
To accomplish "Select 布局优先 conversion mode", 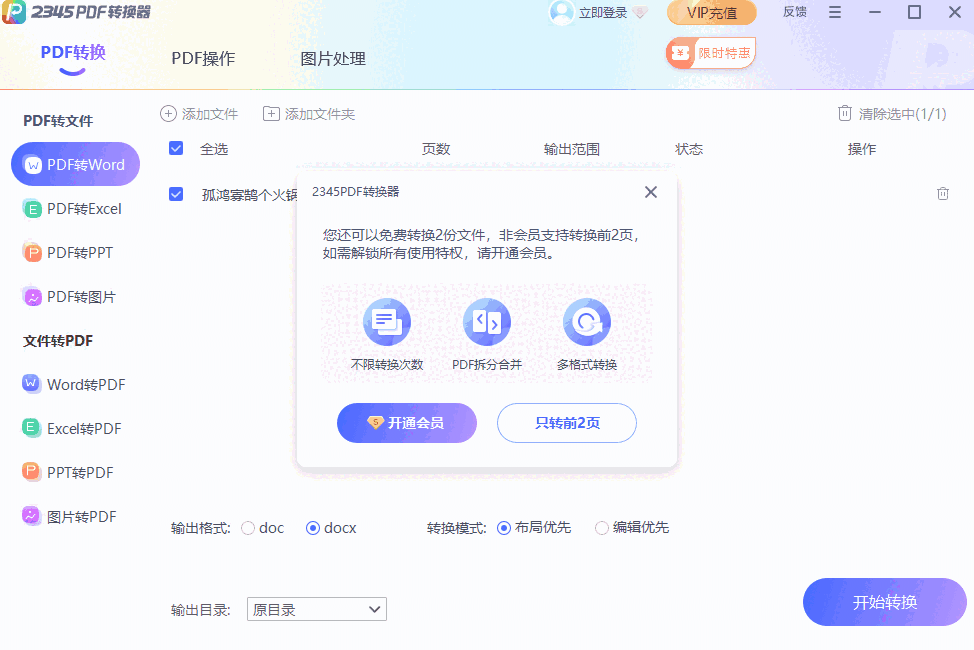I will (x=504, y=528).
